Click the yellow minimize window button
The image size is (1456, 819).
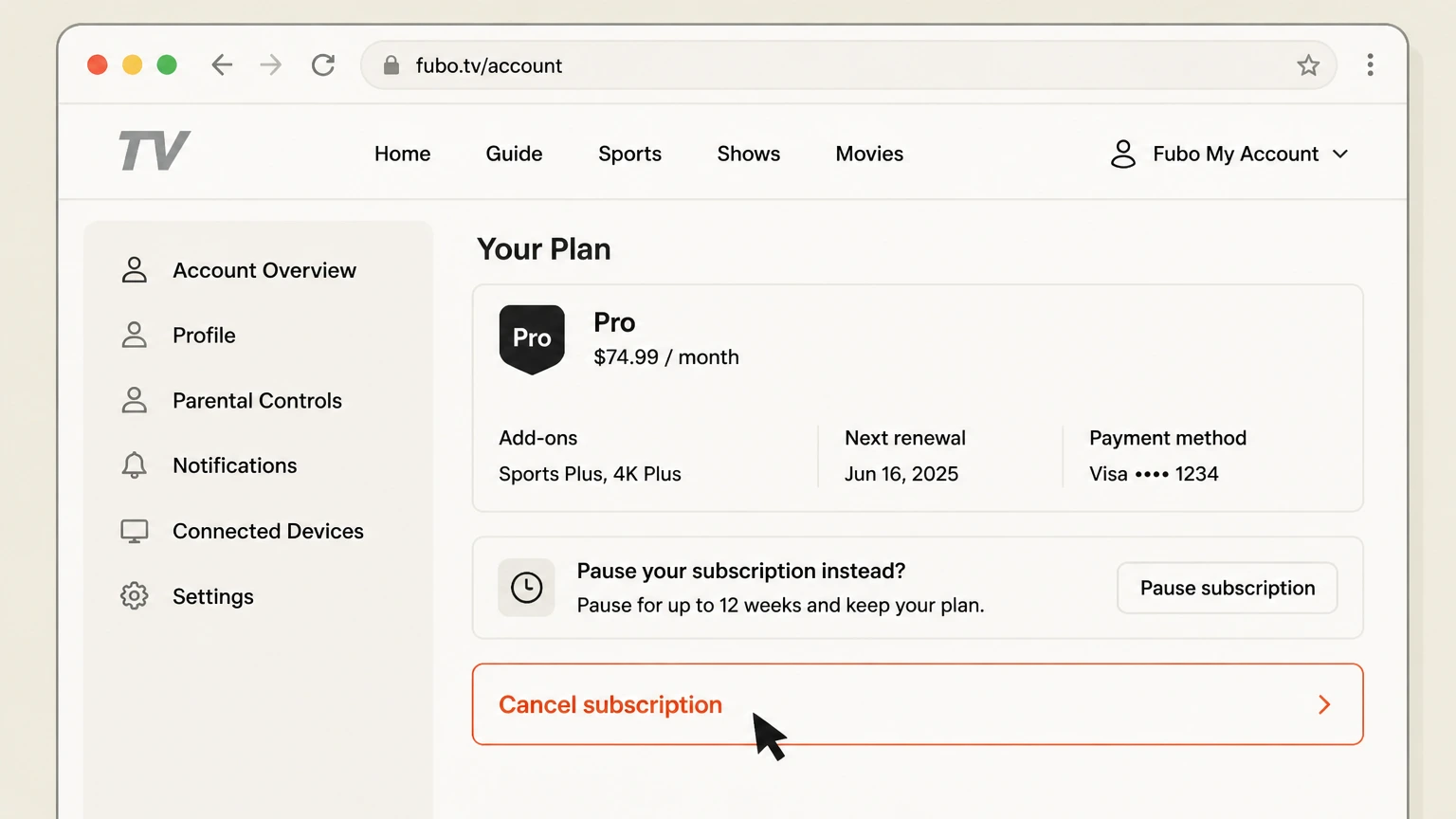[132, 64]
